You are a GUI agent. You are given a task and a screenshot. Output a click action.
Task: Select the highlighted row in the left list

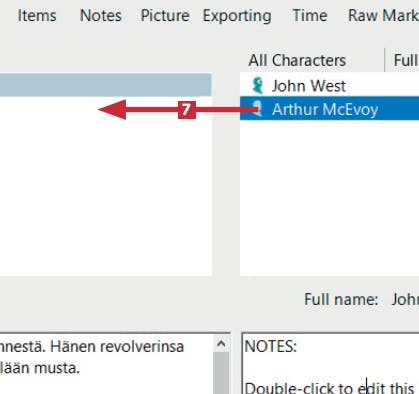pyautogui.click(x=105, y=85)
